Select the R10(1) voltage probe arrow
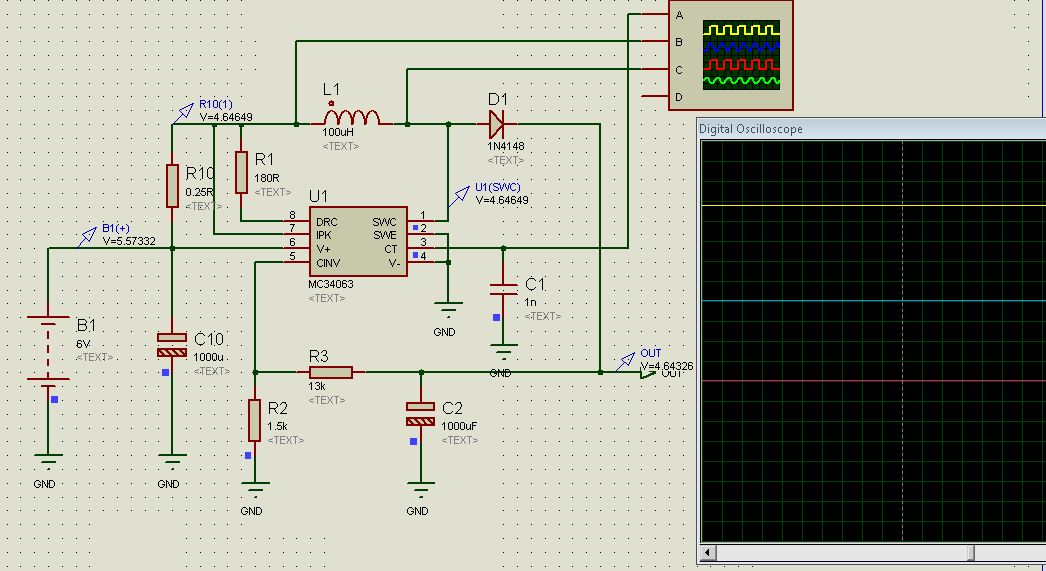Viewport: 1046px width, 571px height. tap(184, 111)
